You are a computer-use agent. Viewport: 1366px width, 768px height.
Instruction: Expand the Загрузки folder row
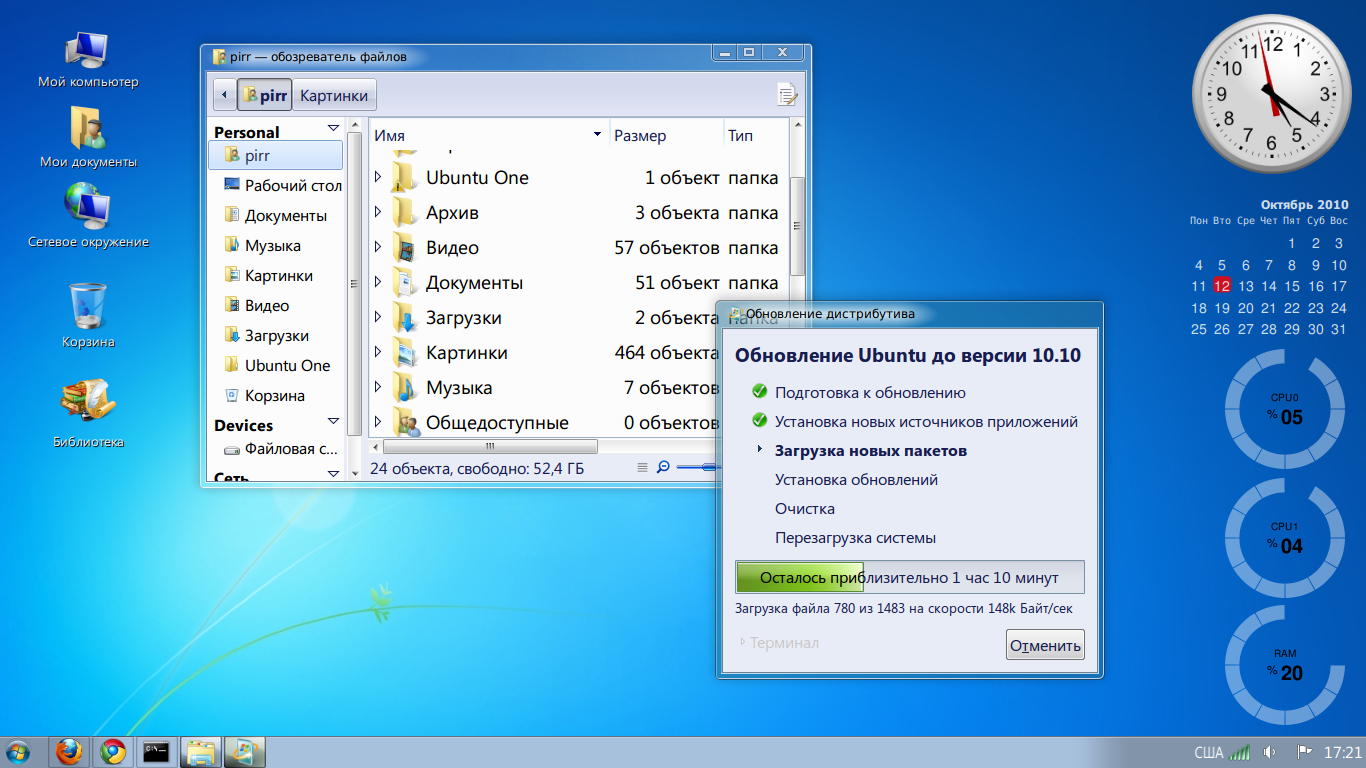coord(378,317)
